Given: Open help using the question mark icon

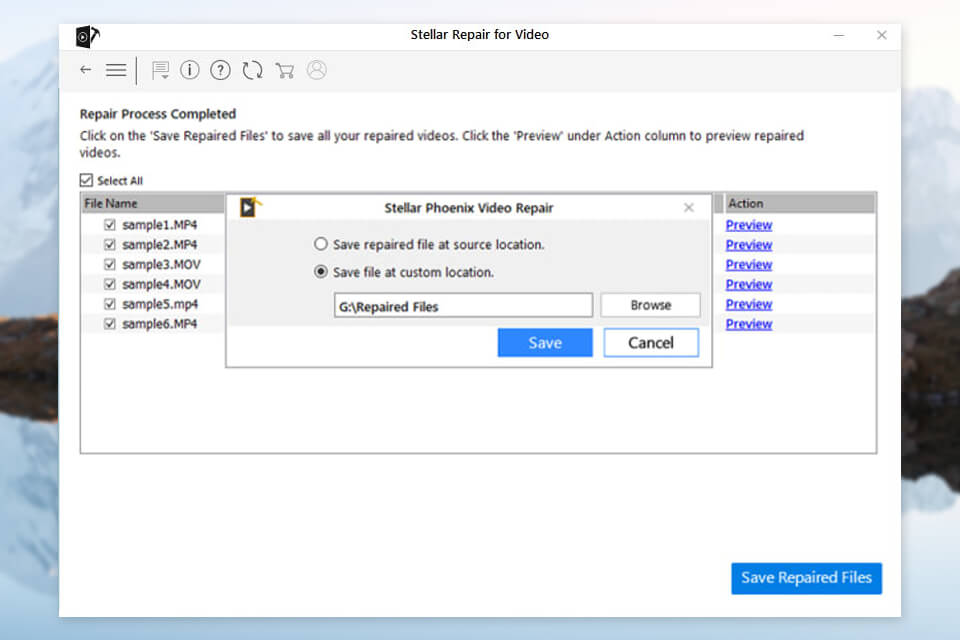Looking at the screenshot, I should point(221,70).
